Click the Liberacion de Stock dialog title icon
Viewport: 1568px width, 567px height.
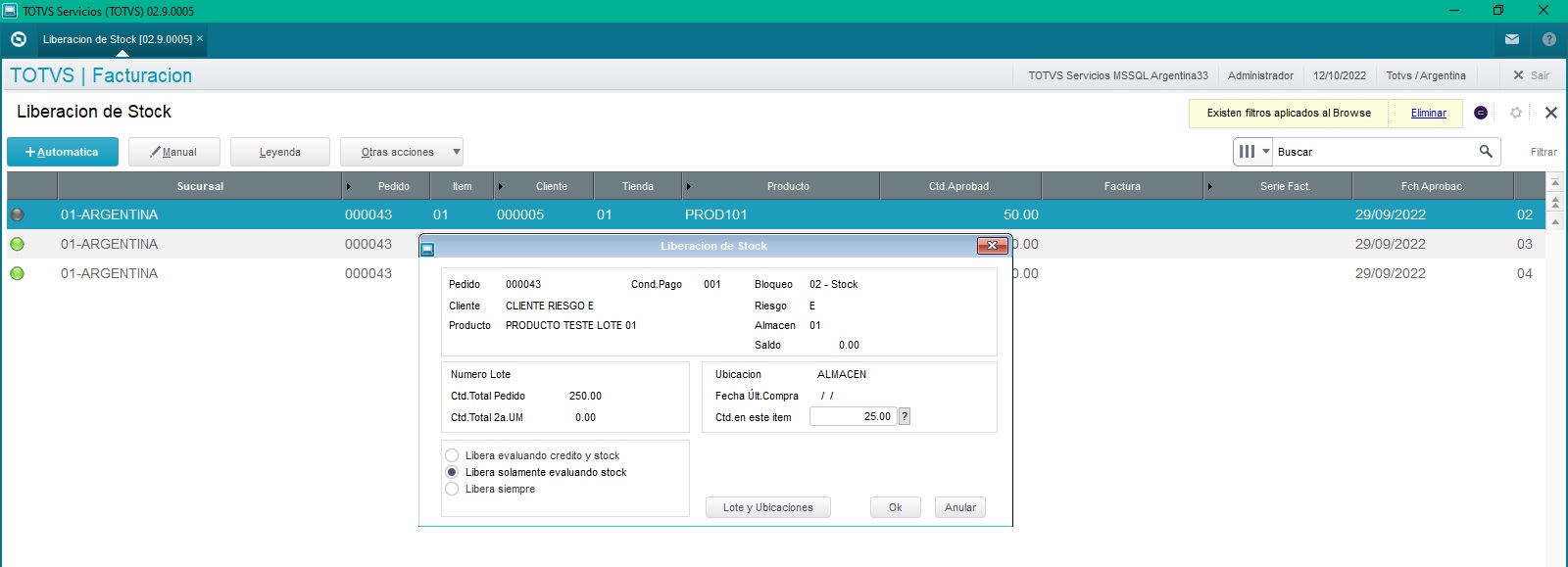(x=427, y=249)
